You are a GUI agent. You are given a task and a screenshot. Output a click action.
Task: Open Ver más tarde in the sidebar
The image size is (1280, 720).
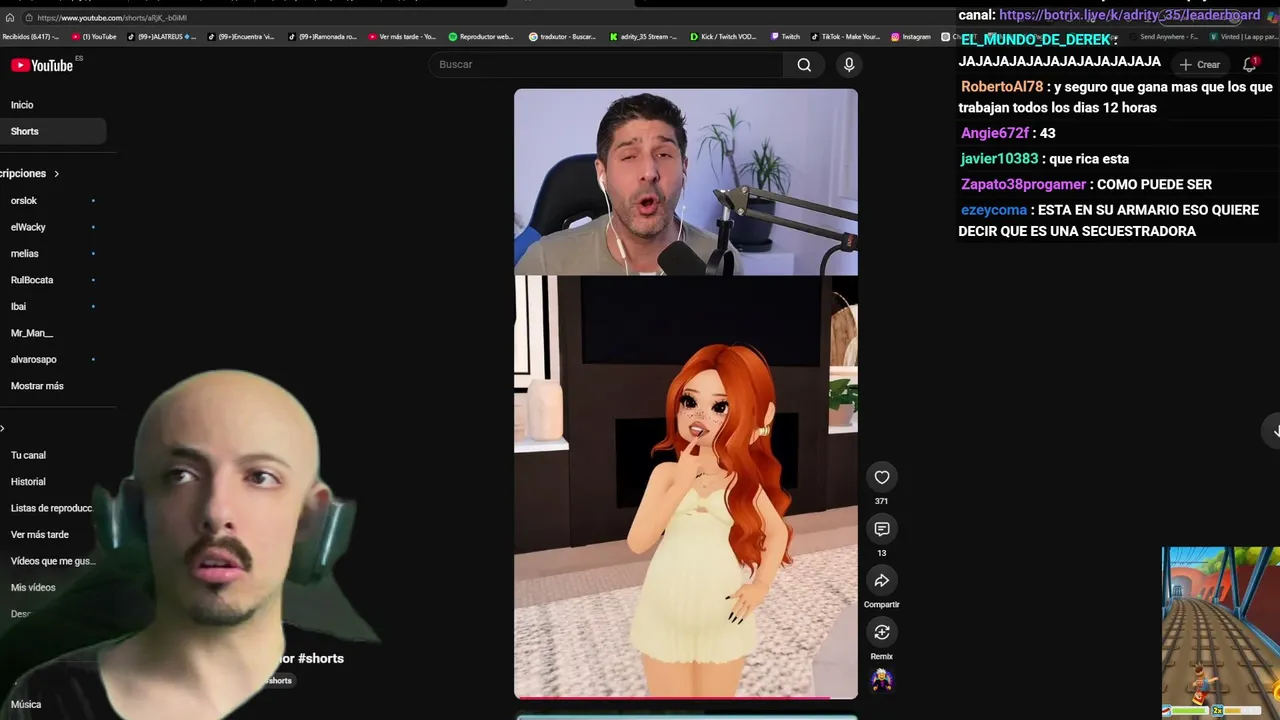[40, 535]
